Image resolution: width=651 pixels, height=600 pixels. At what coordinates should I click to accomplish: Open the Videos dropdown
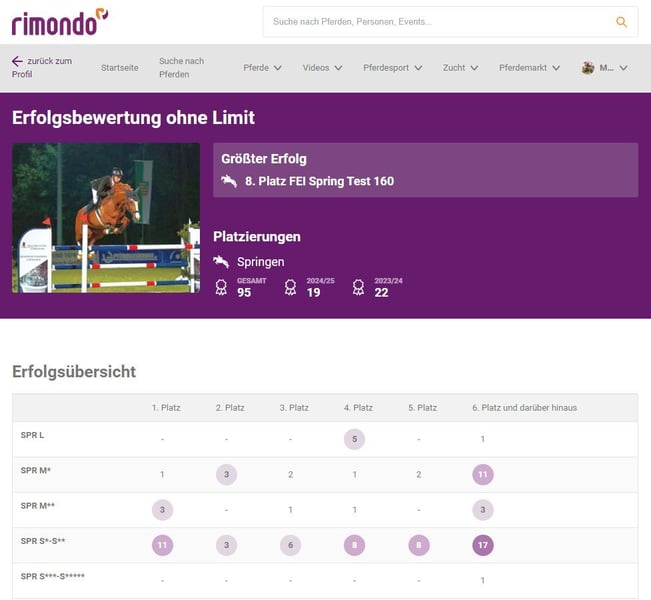click(322, 68)
